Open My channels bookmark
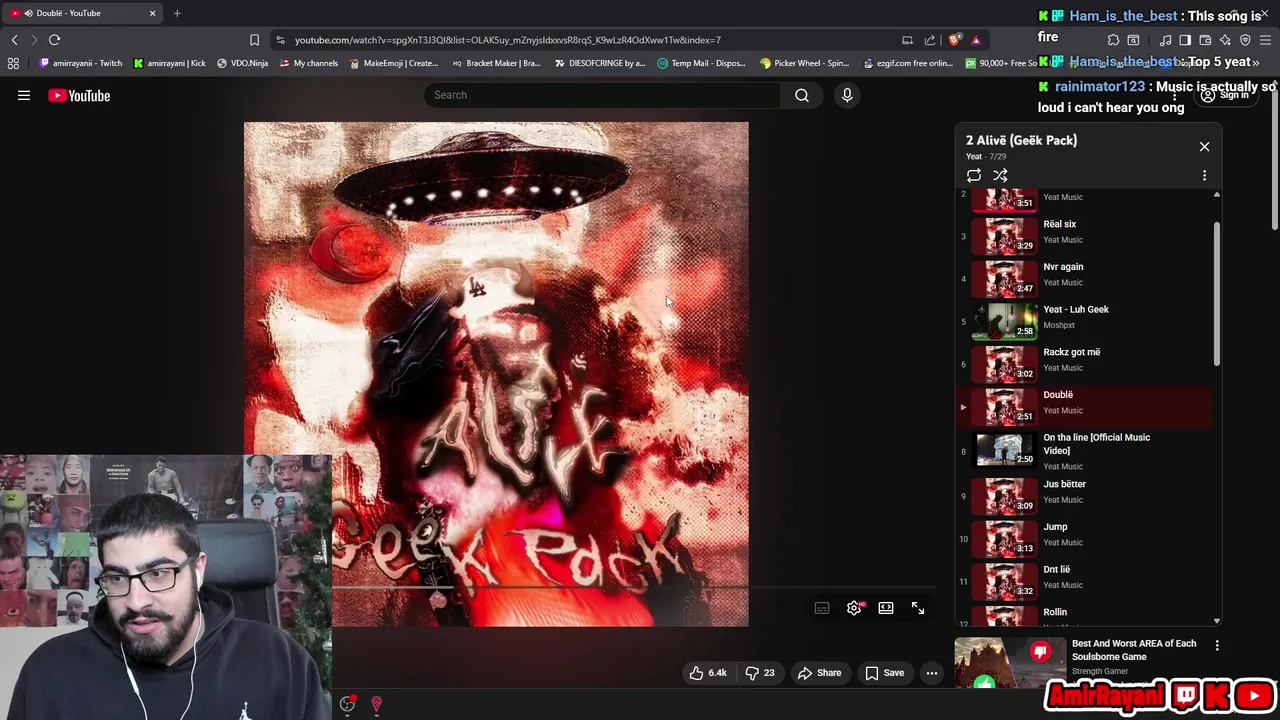Viewport: 1280px width, 720px height. coord(309,63)
